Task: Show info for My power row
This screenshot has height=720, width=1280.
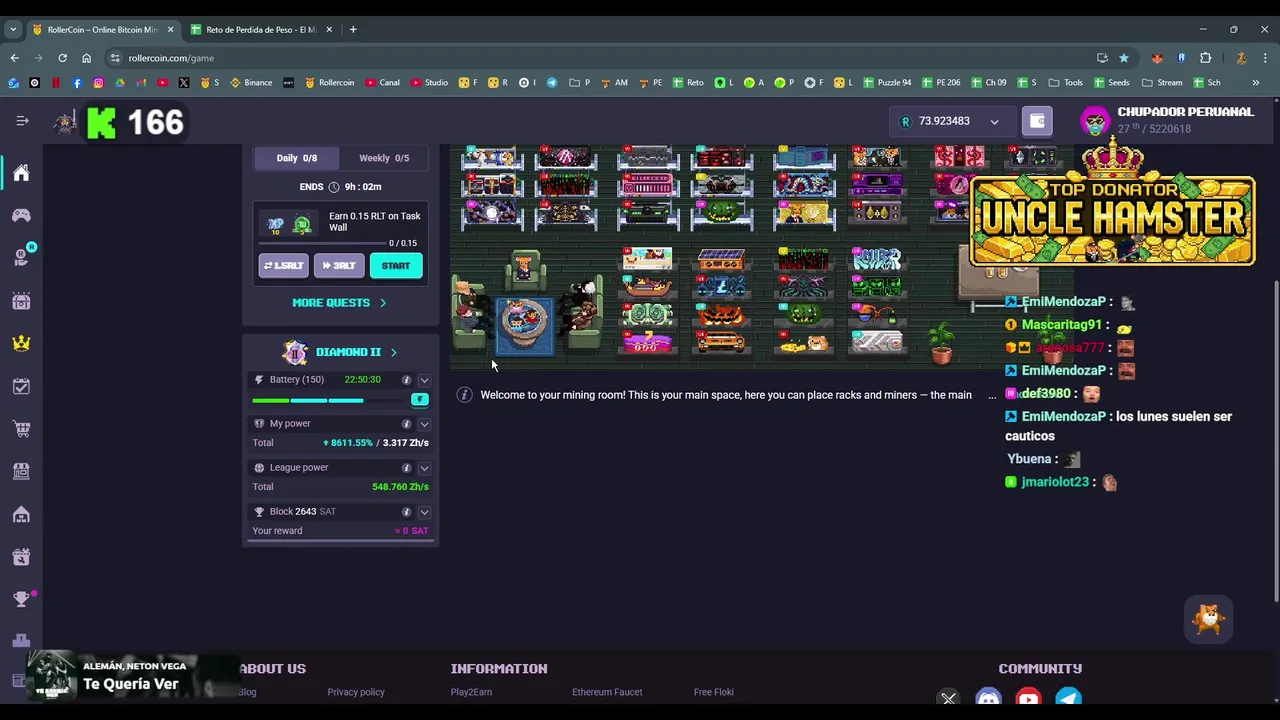Action: click(x=406, y=424)
